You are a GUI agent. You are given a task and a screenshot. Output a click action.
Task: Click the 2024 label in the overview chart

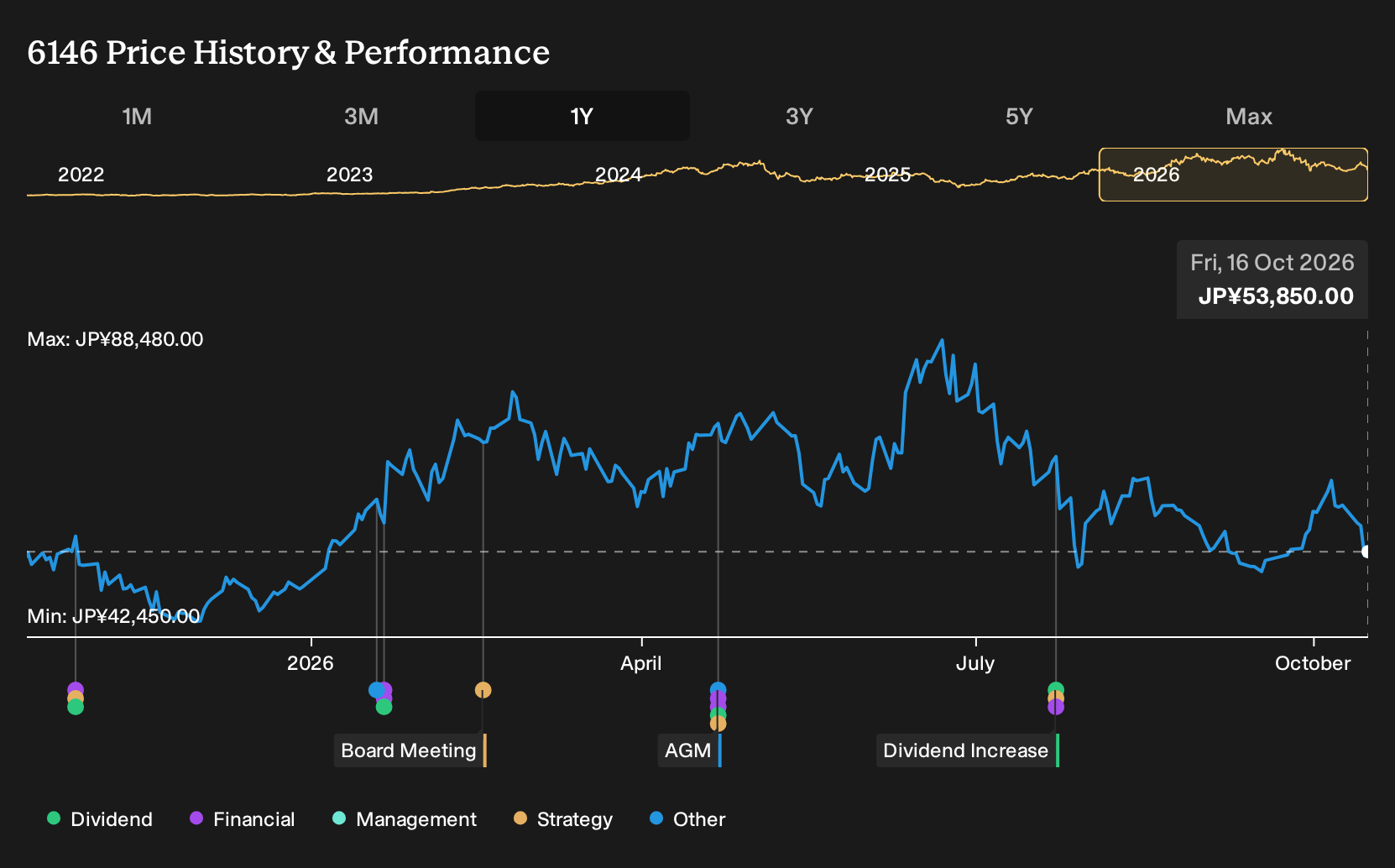click(619, 175)
